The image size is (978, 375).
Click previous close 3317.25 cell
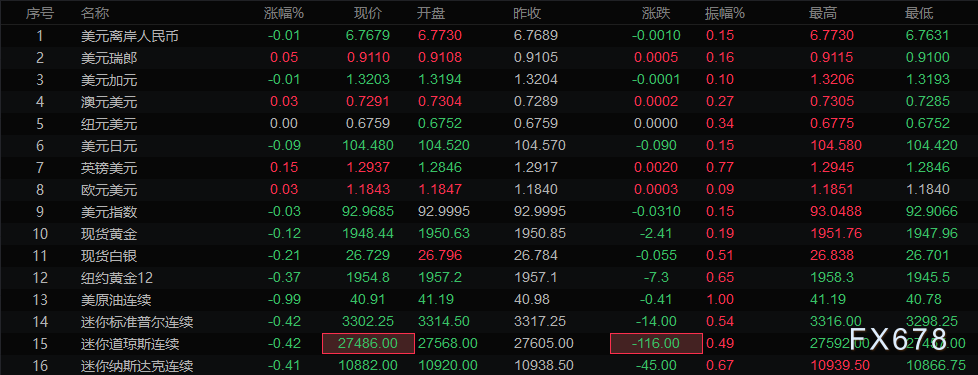point(539,322)
